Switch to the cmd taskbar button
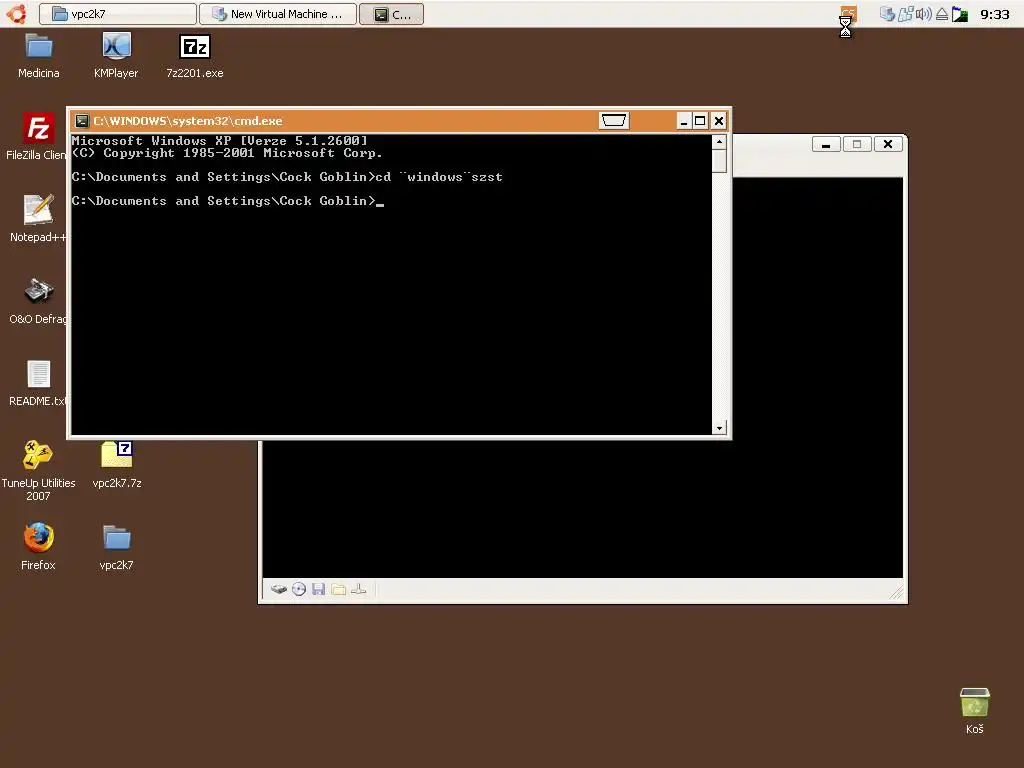The height and width of the screenshot is (768, 1024). click(x=392, y=14)
